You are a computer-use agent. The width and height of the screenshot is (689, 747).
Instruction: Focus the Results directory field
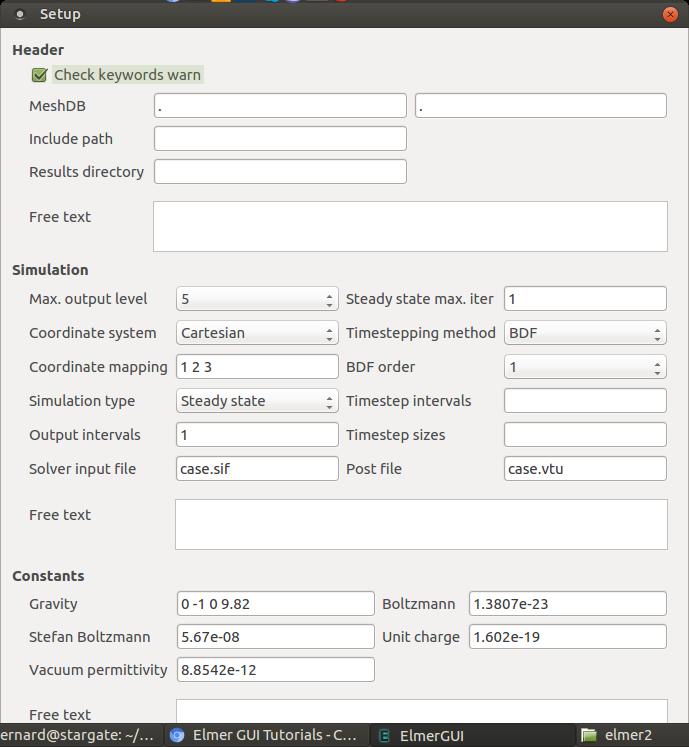pos(280,172)
